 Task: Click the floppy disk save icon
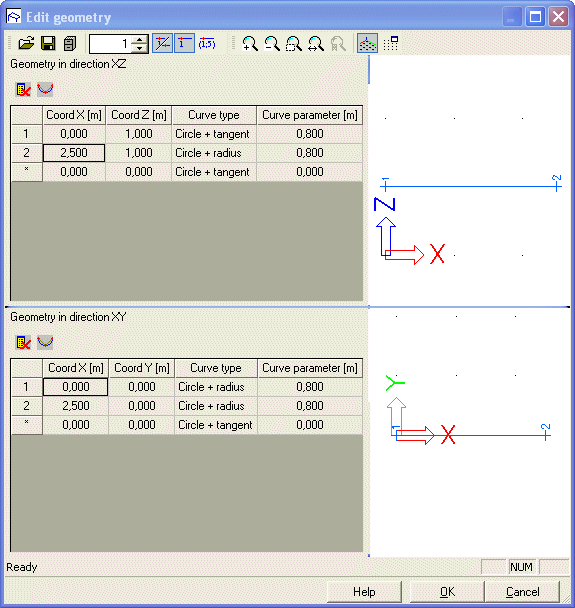(x=48, y=43)
